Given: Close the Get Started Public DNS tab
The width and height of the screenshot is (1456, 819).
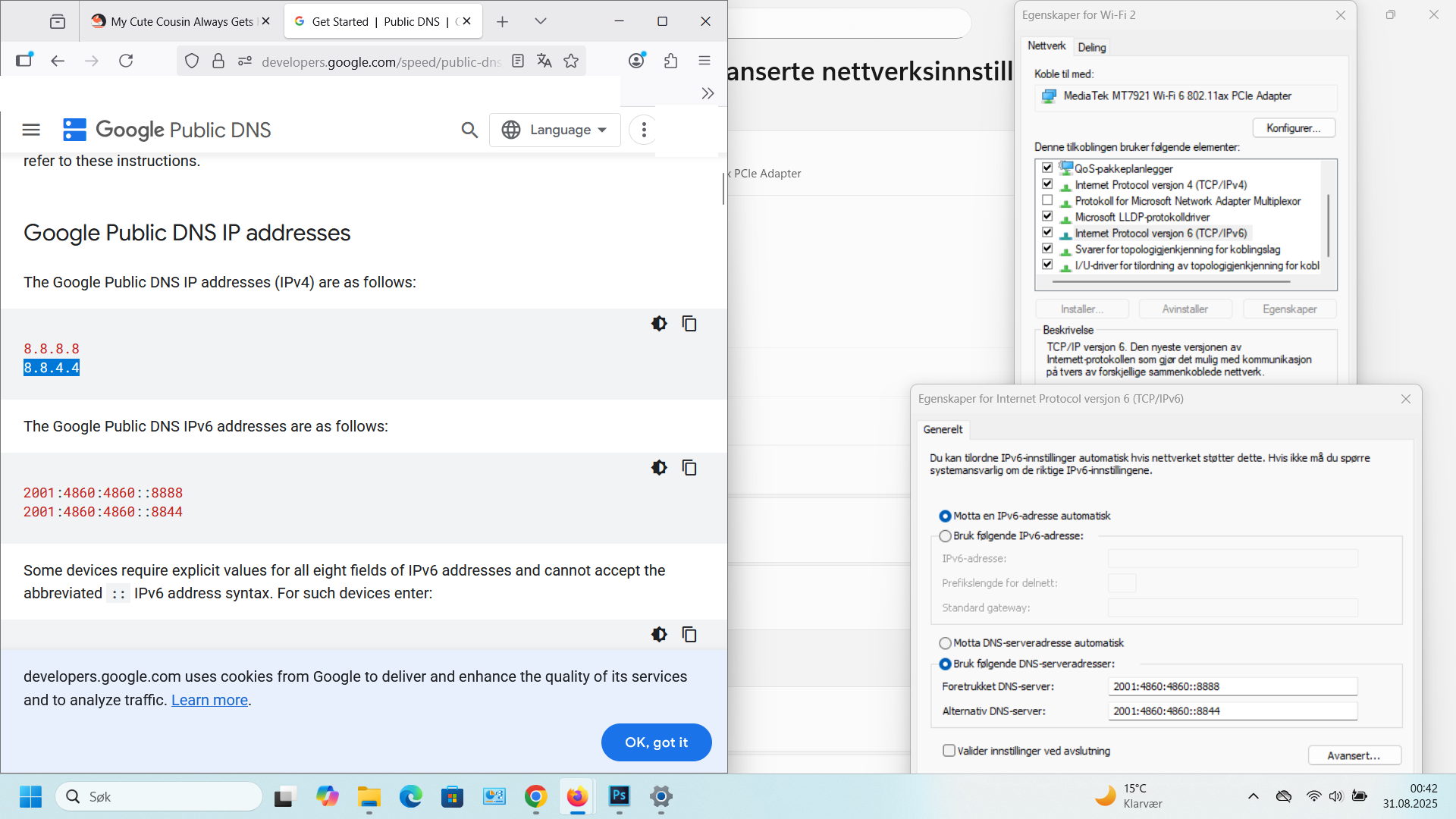Looking at the screenshot, I should (x=467, y=21).
